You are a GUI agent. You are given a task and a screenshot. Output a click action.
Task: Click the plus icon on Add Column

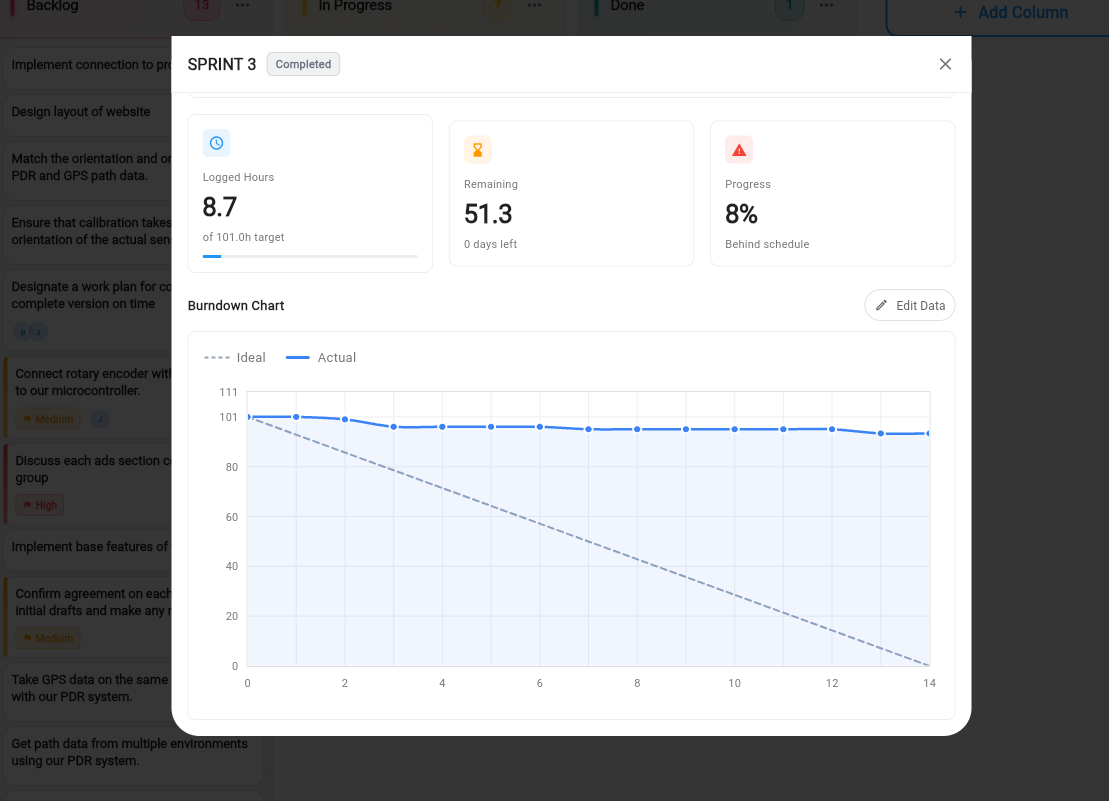pos(959,12)
